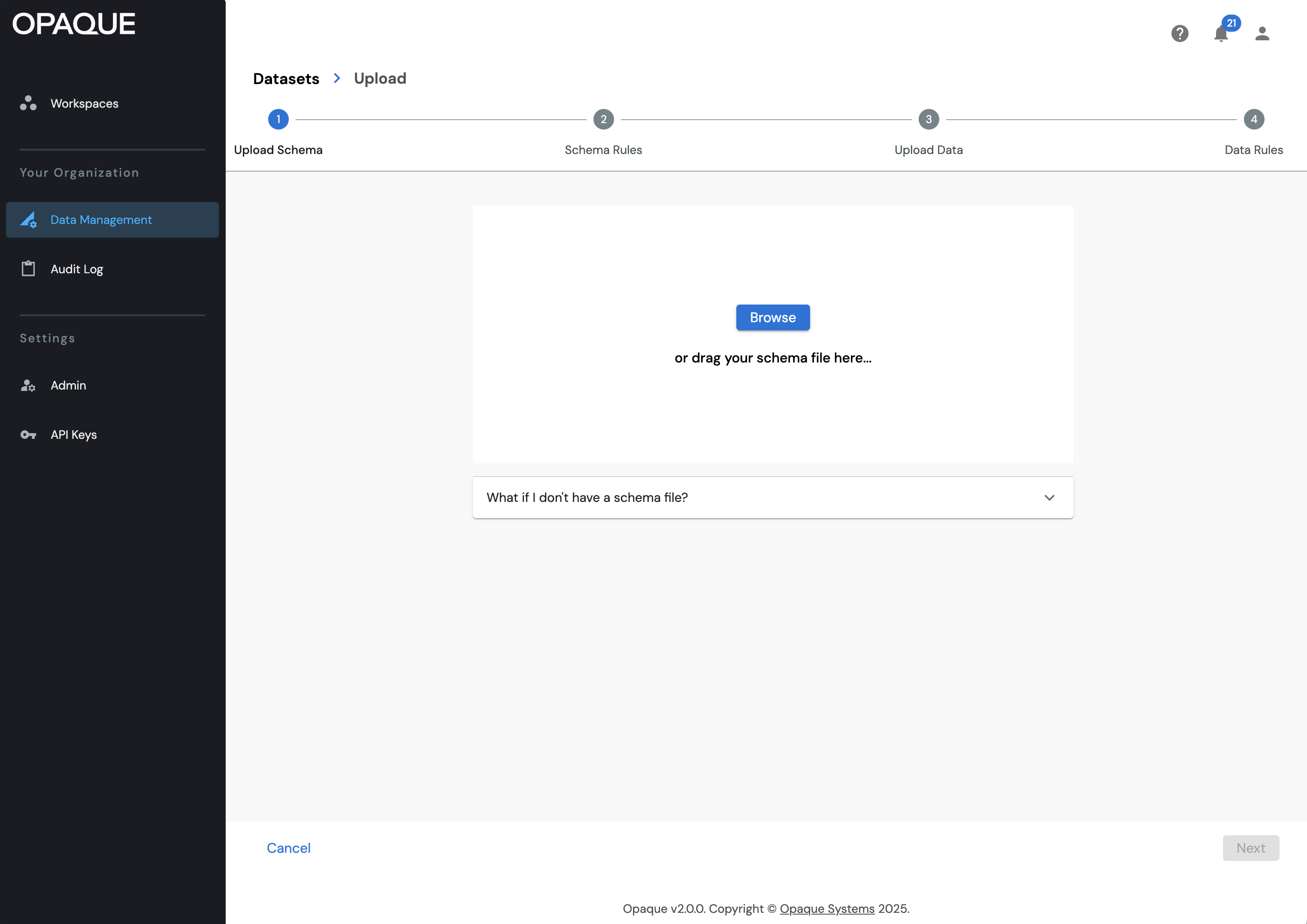Screen dimensions: 1307x924
Task: Go to step 4 Data Rules
Action: point(1253,120)
